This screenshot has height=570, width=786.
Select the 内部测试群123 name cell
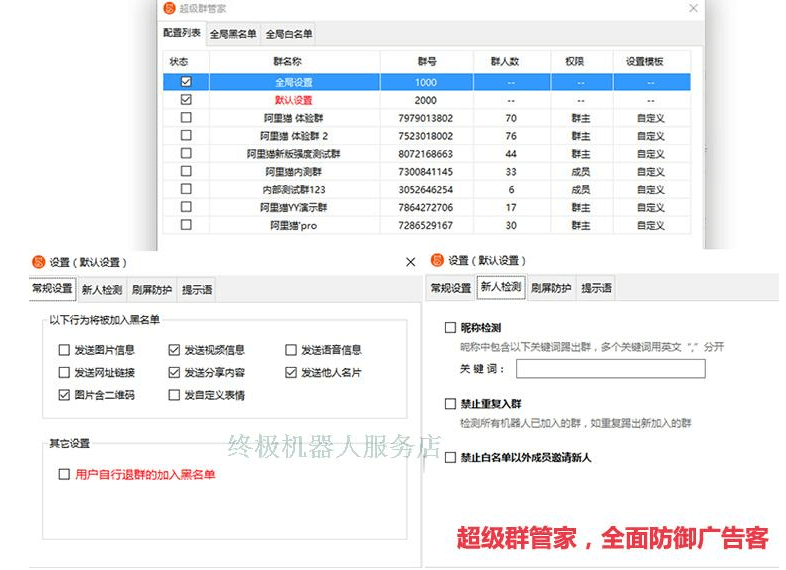coord(294,189)
